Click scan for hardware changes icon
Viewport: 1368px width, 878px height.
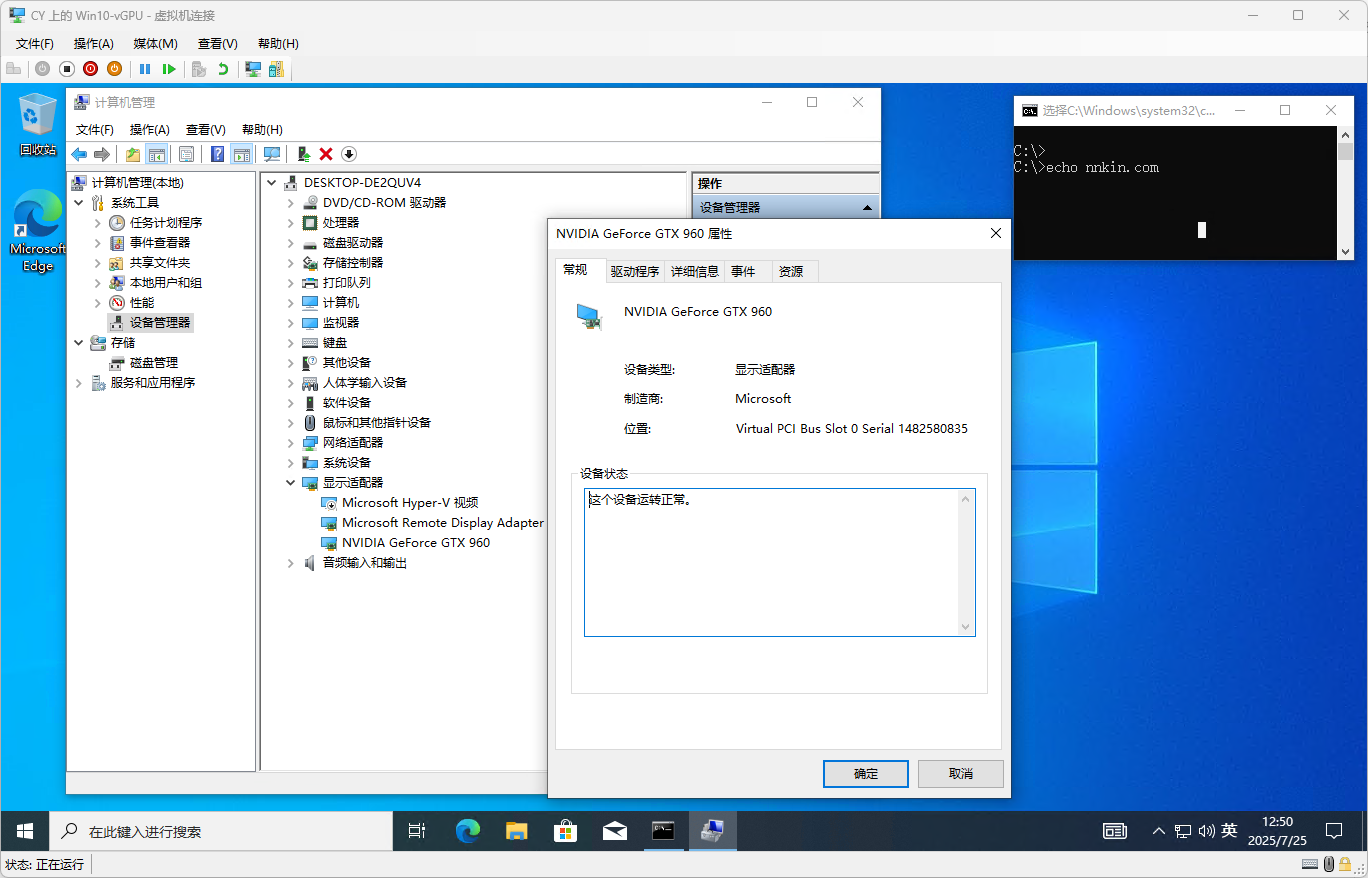(x=272, y=154)
